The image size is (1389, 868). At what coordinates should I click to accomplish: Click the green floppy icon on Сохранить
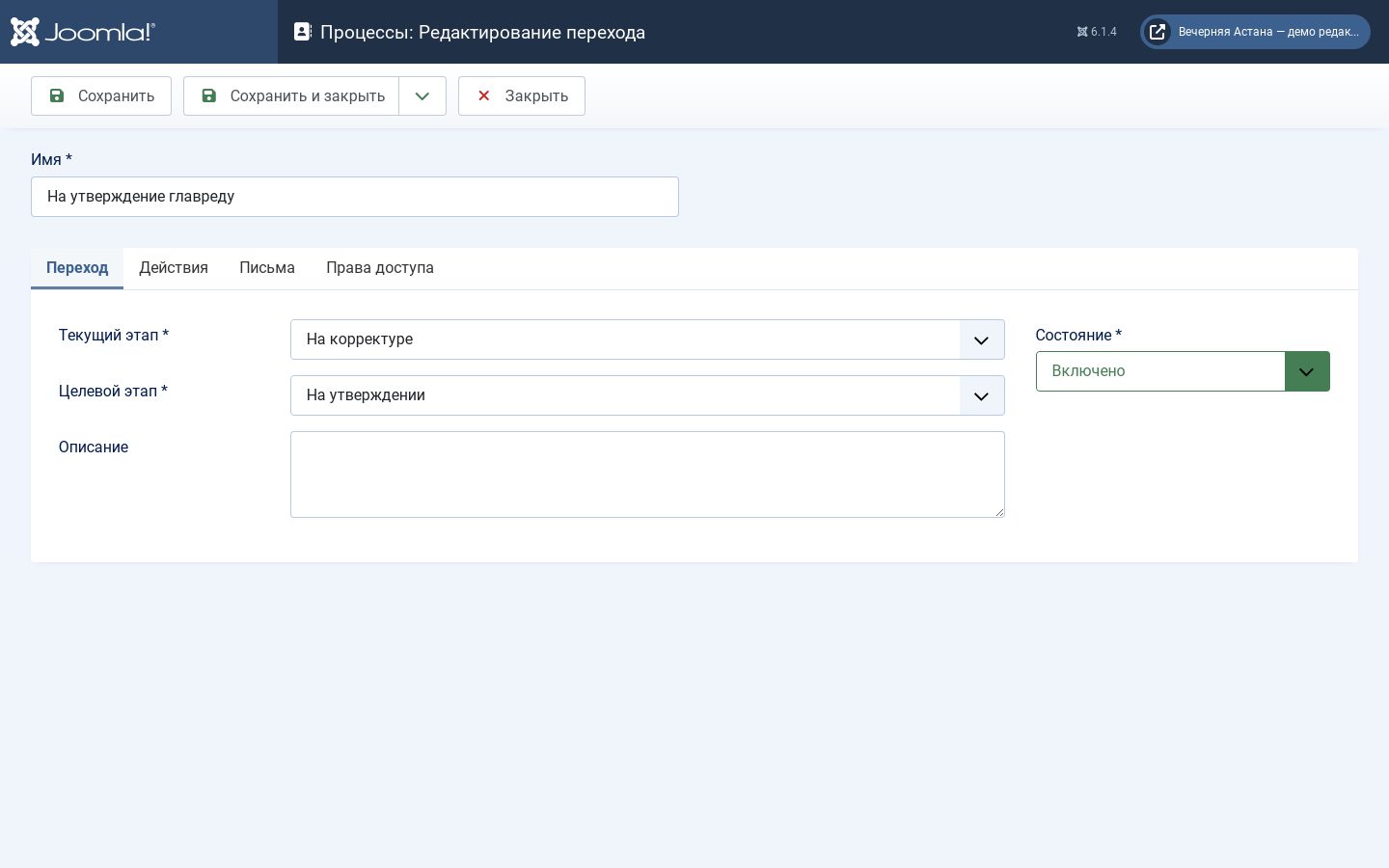(x=57, y=95)
